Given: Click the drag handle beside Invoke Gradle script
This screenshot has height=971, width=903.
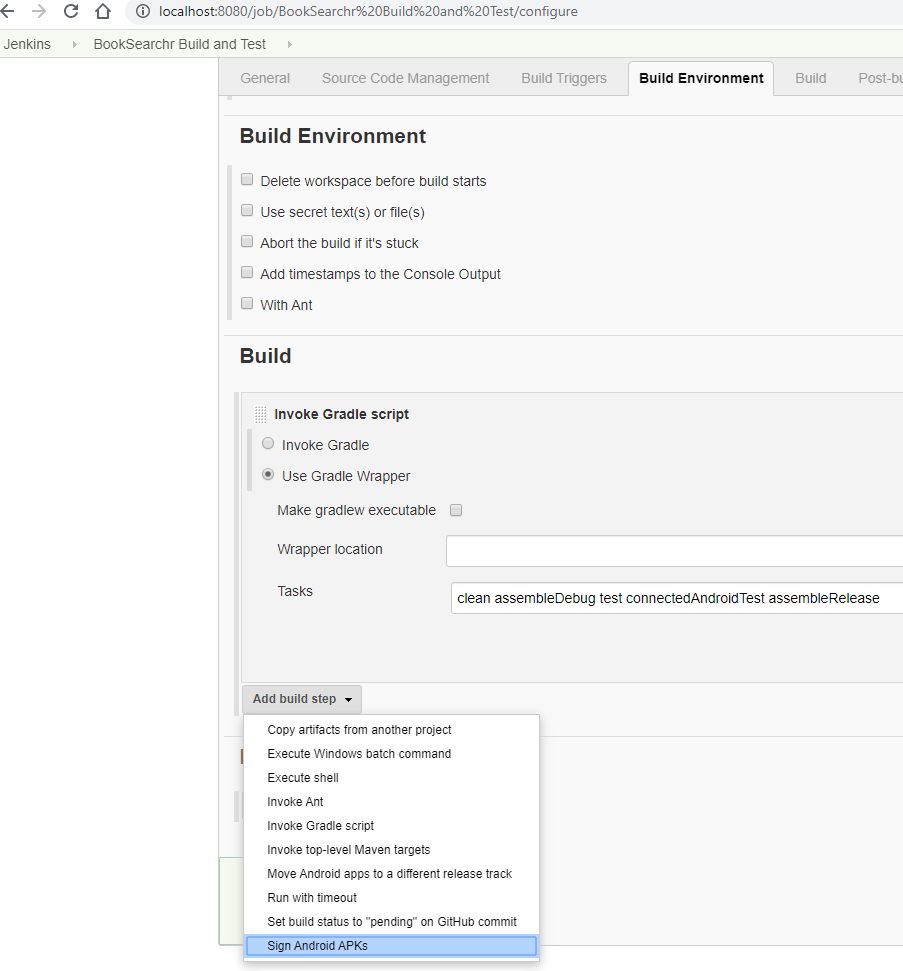Looking at the screenshot, I should pos(260,414).
